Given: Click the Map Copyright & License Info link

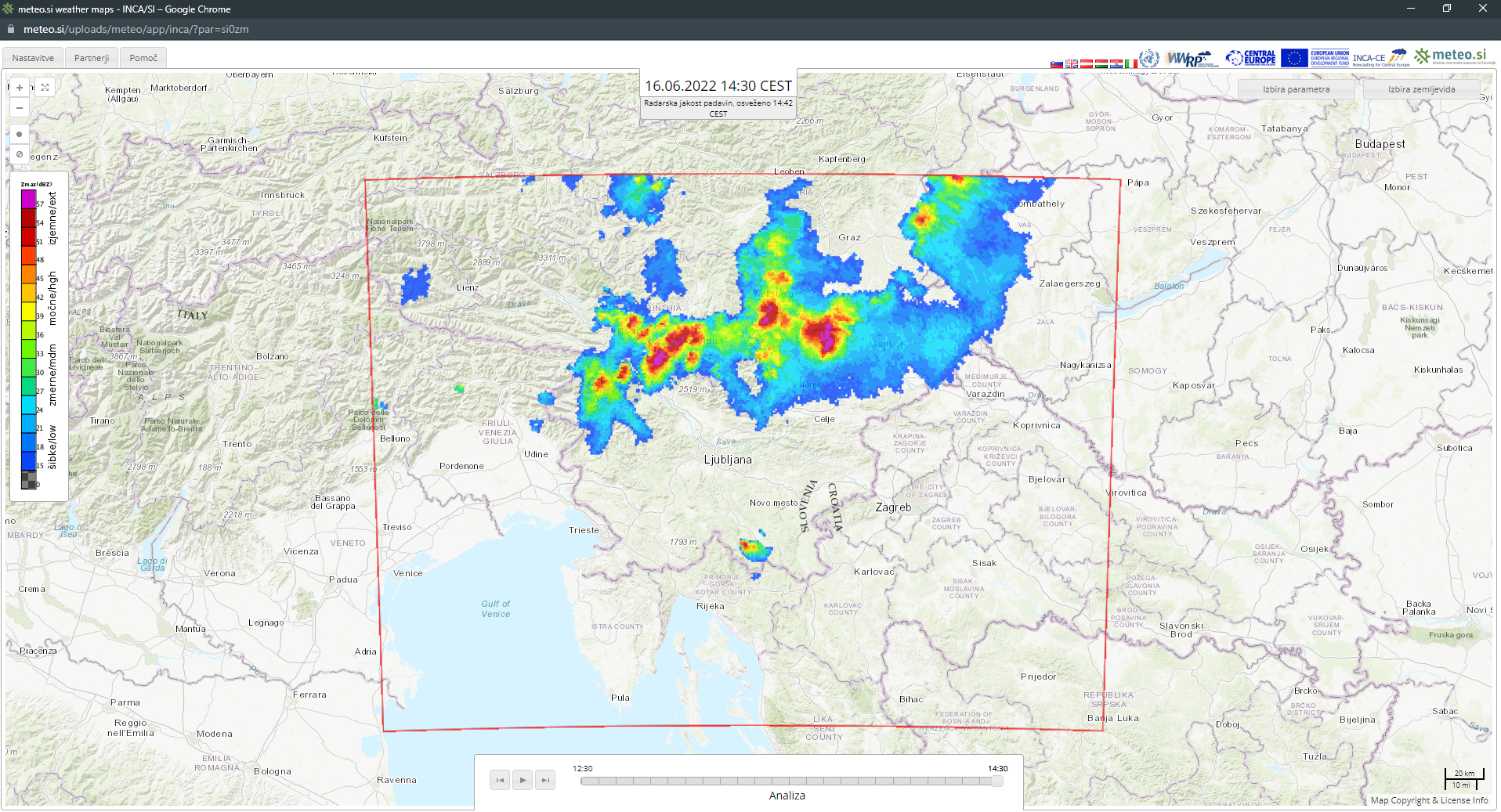Looking at the screenshot, I should coord(1429,800).
